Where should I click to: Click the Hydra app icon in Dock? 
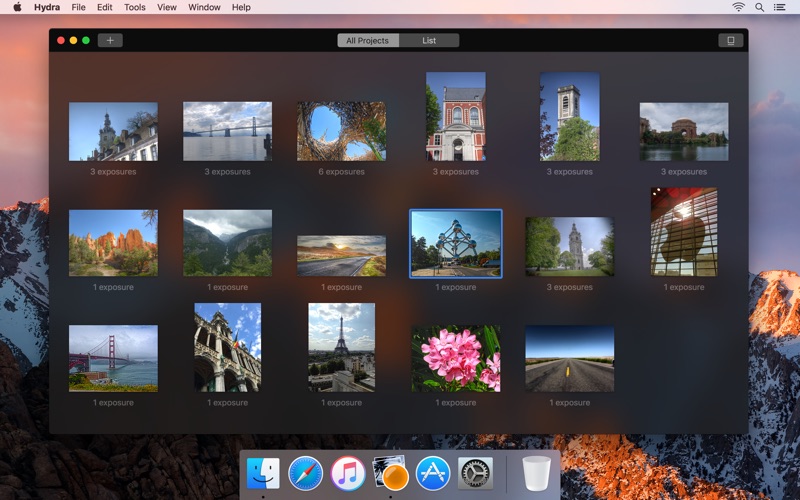click(390, 472)
